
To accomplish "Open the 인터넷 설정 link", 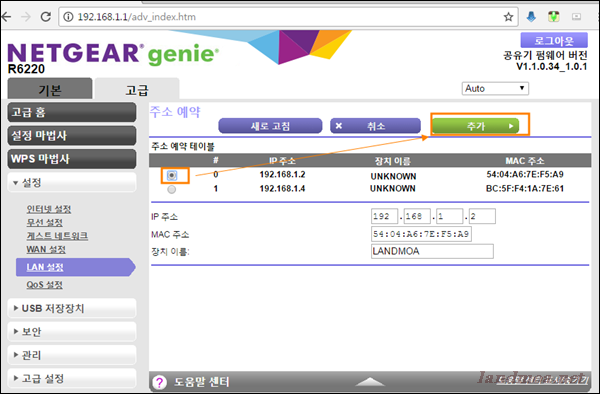I will [49, 209].
